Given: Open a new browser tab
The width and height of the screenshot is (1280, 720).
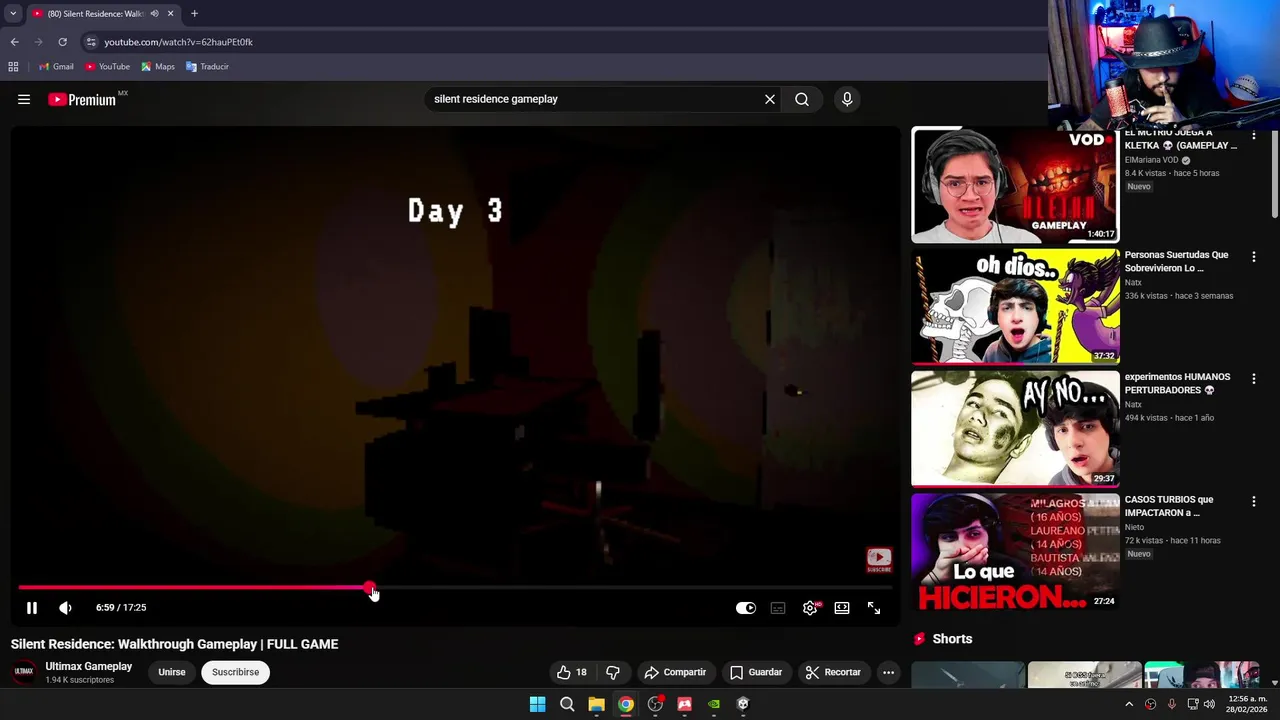Looking at the screenshot, I should [x=194, y=14].
